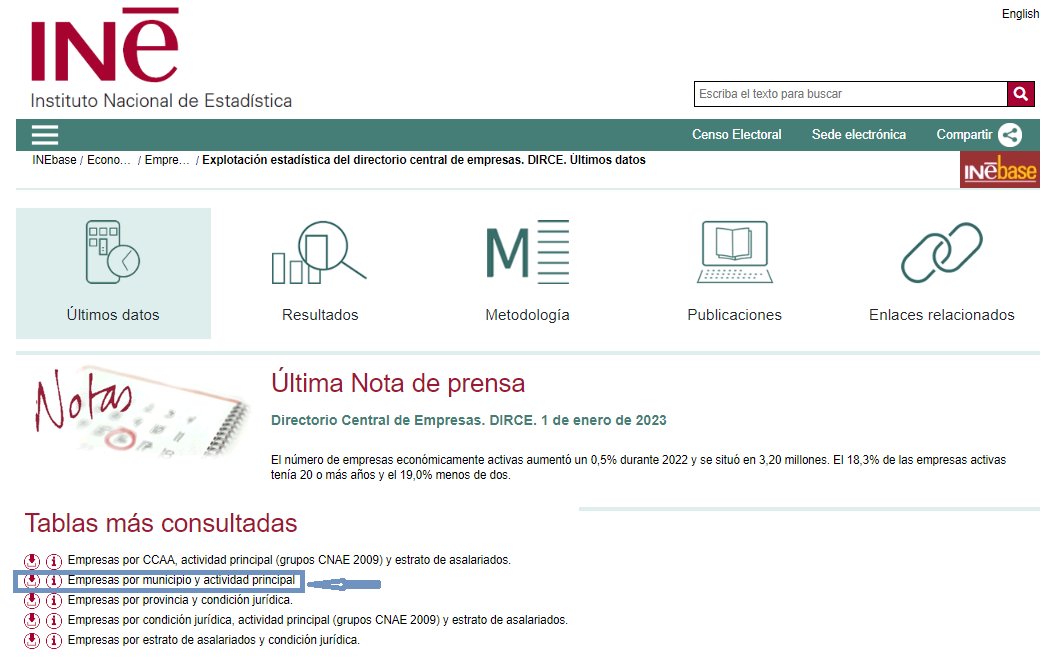This screenshot has width=1052, height=659.
Task: Click the Resultados chart magnifier icon
Action: pos(319,252)
